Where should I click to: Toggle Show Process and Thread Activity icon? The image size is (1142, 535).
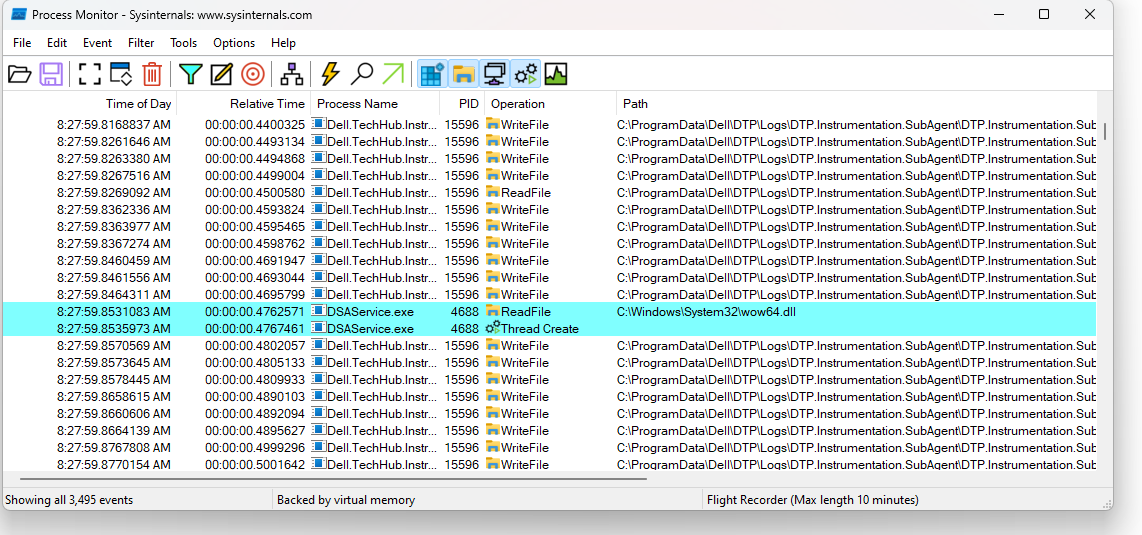coord(526,74)
